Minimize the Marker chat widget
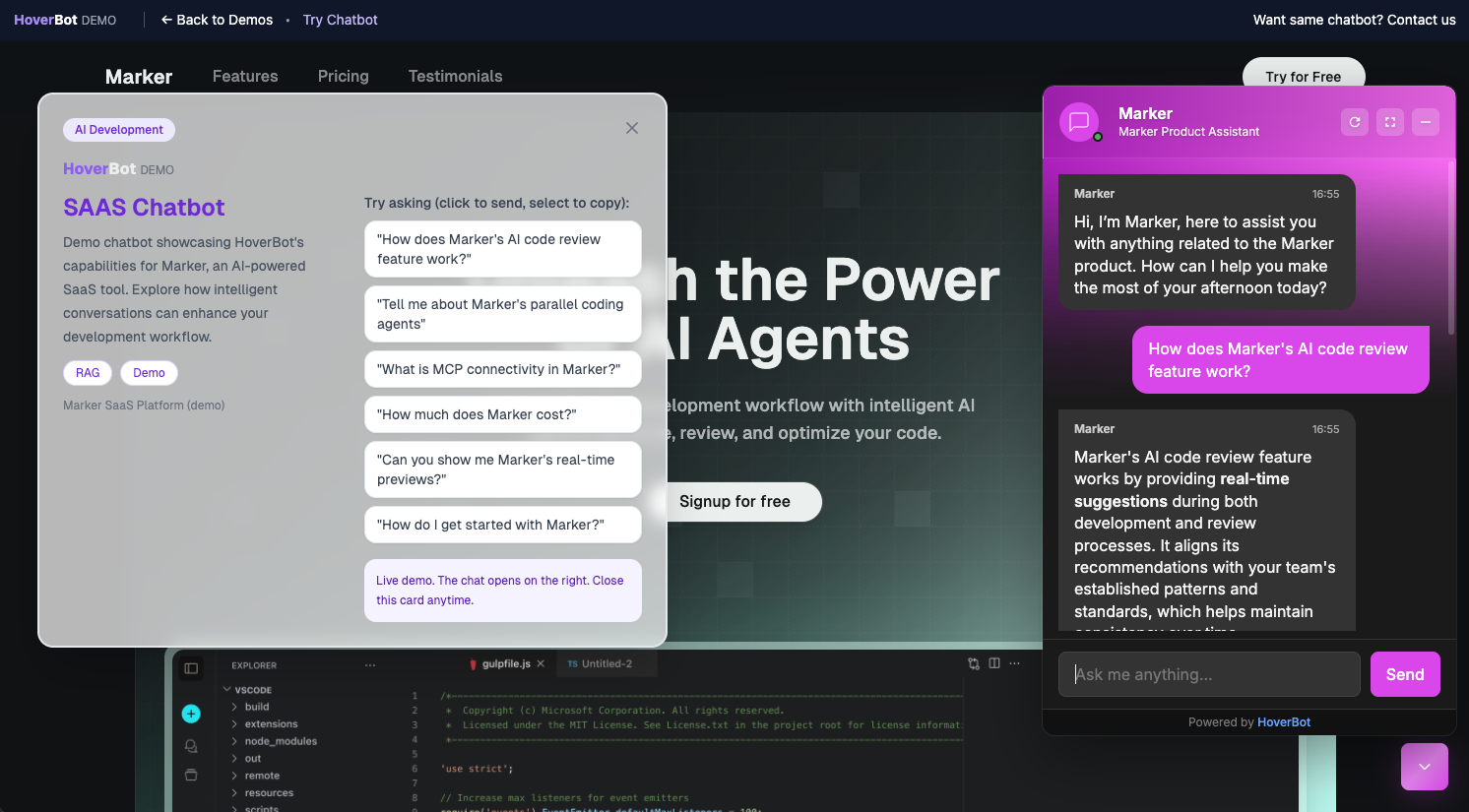The height and width of the screenshot is (812, 1469). pos(1426,122)
